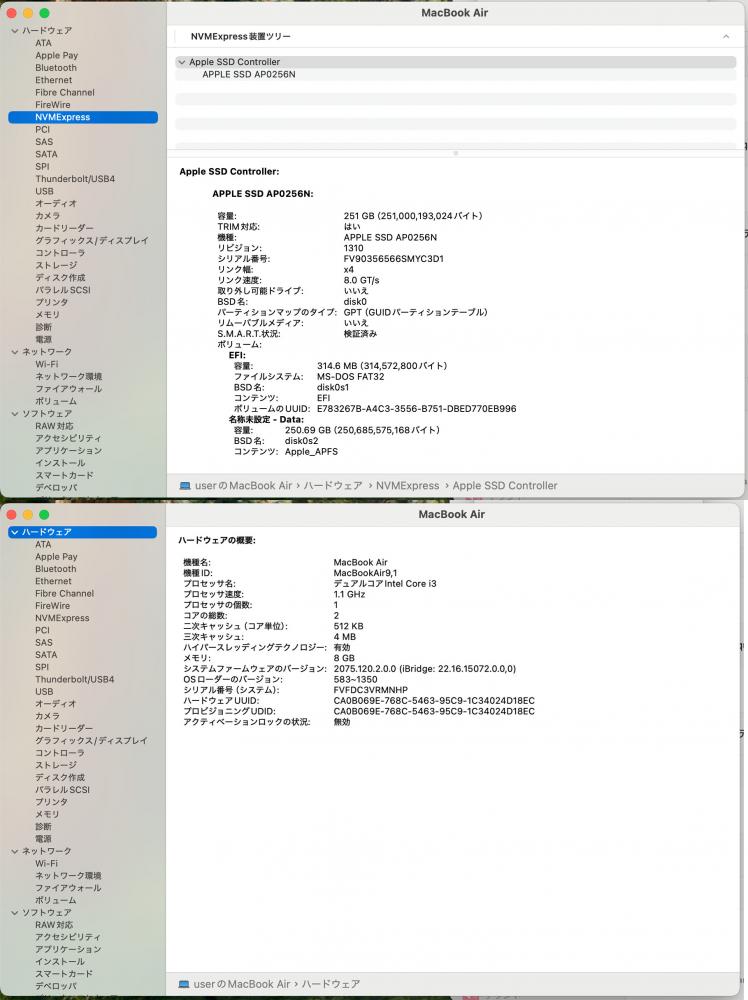Open コントローラ in hardware overview window sidebar
Viewport: 748px width, 1000px height.
(x=60, y=753)
